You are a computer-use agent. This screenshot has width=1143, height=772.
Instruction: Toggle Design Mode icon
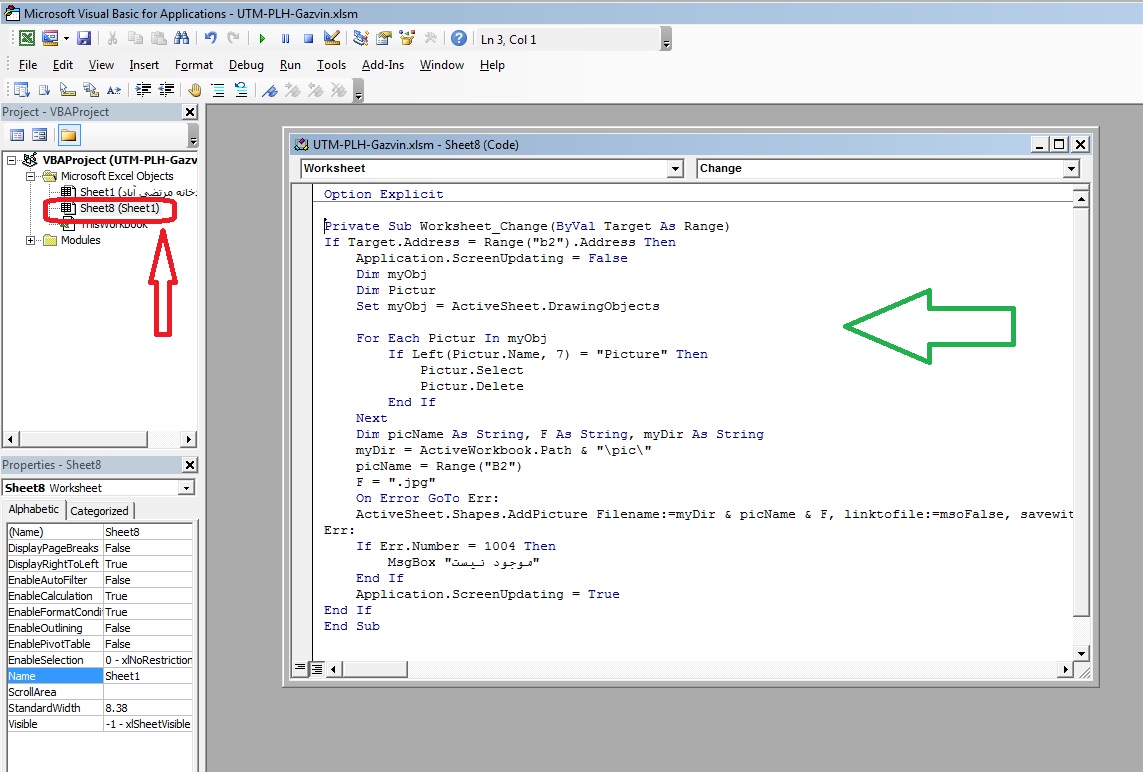[332, 39]
